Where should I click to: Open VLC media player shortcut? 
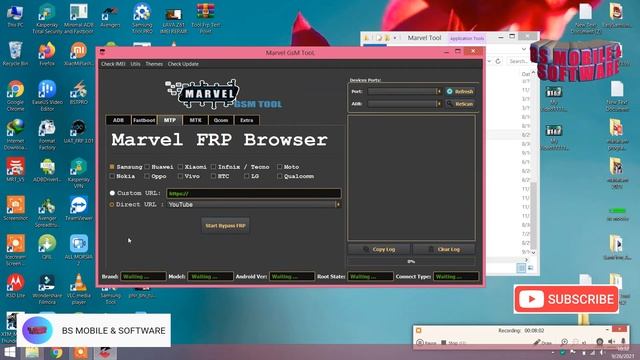[x=78, y=289]
